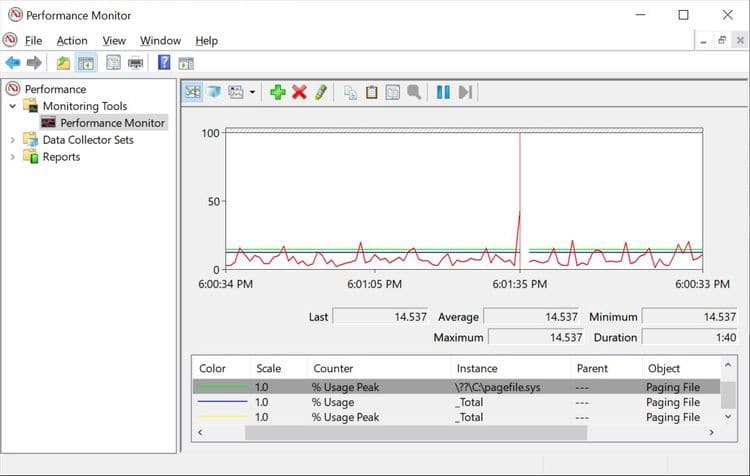750x476 pixels.
Task: Click the Back arrow in the top toolbar
Action: pyautogui.click(x=13, y=63)
